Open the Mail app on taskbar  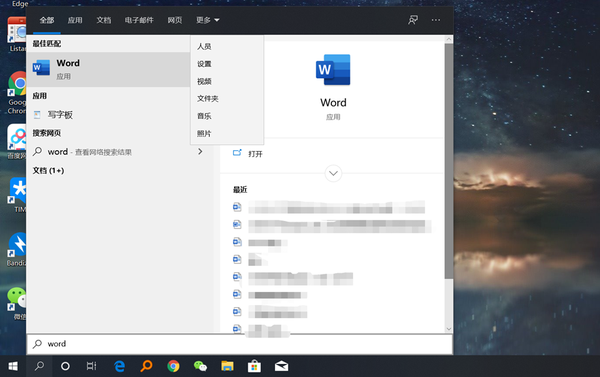pos(281,366)
